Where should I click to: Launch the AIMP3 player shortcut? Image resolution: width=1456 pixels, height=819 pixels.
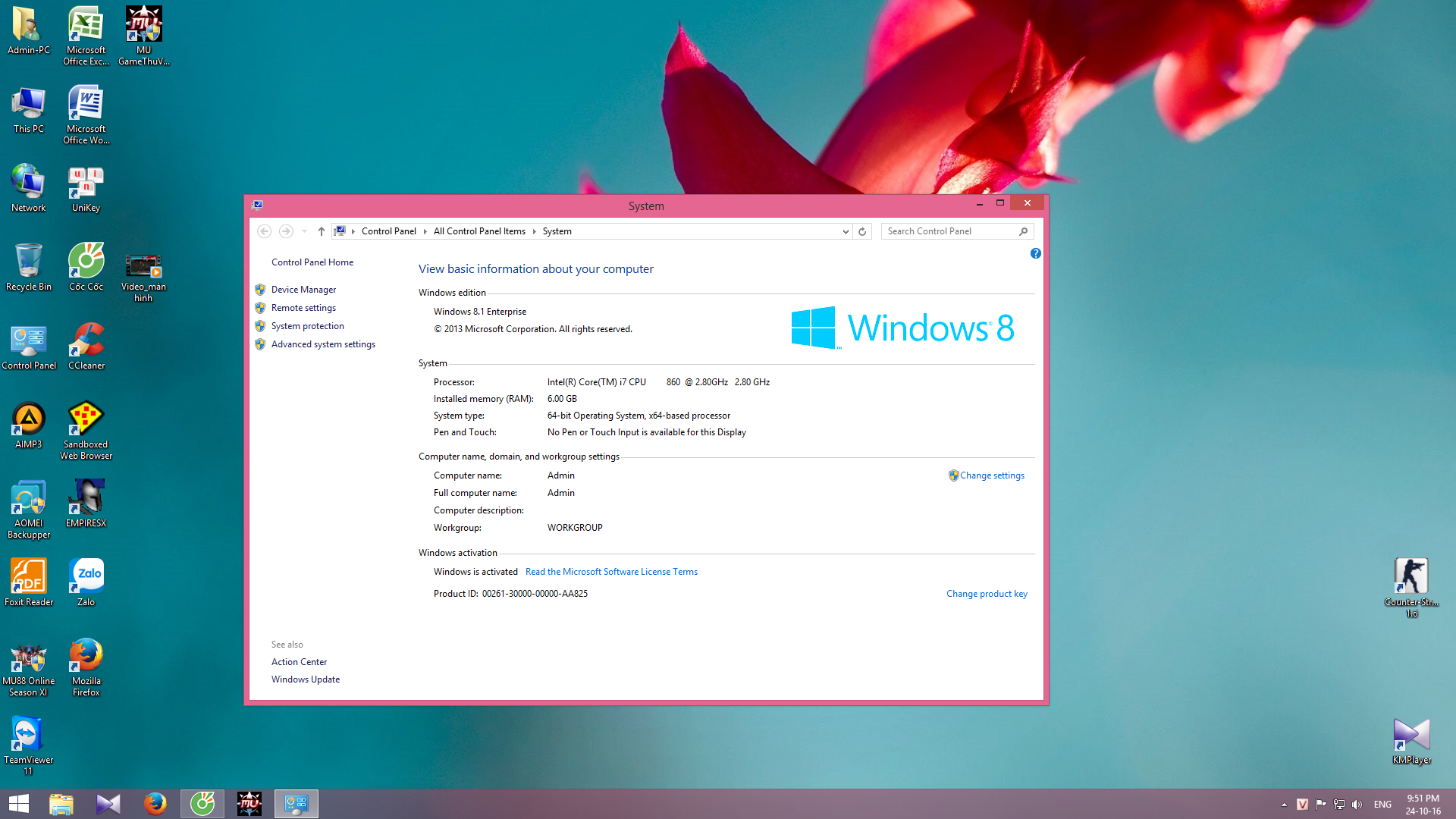28,425
